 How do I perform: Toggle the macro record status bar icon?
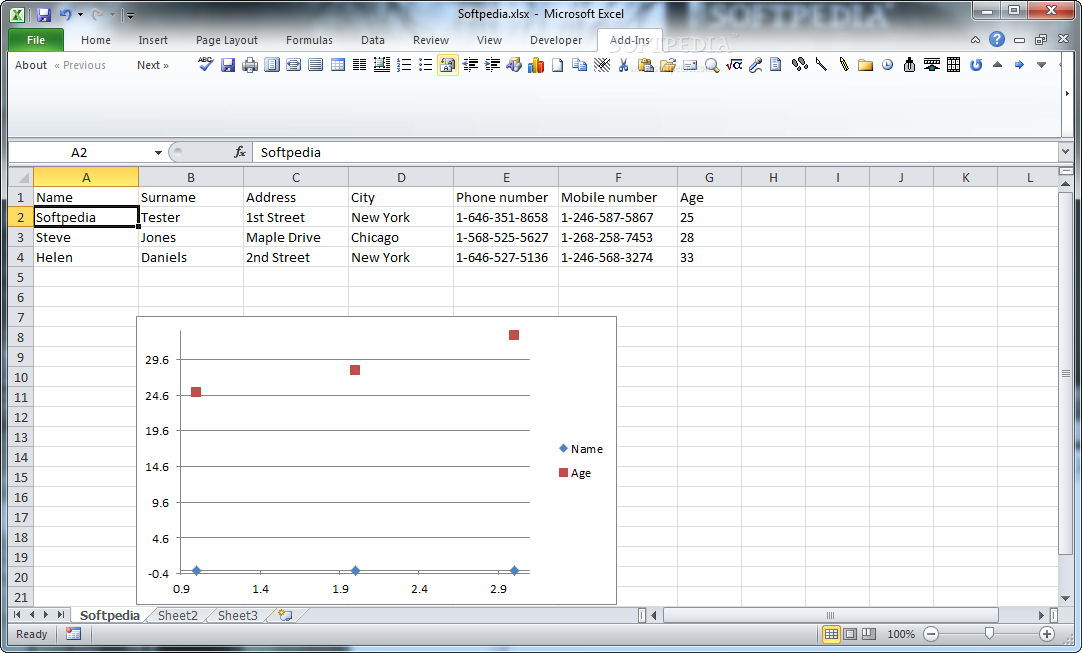pyautogui.click(x=73, y=633)
